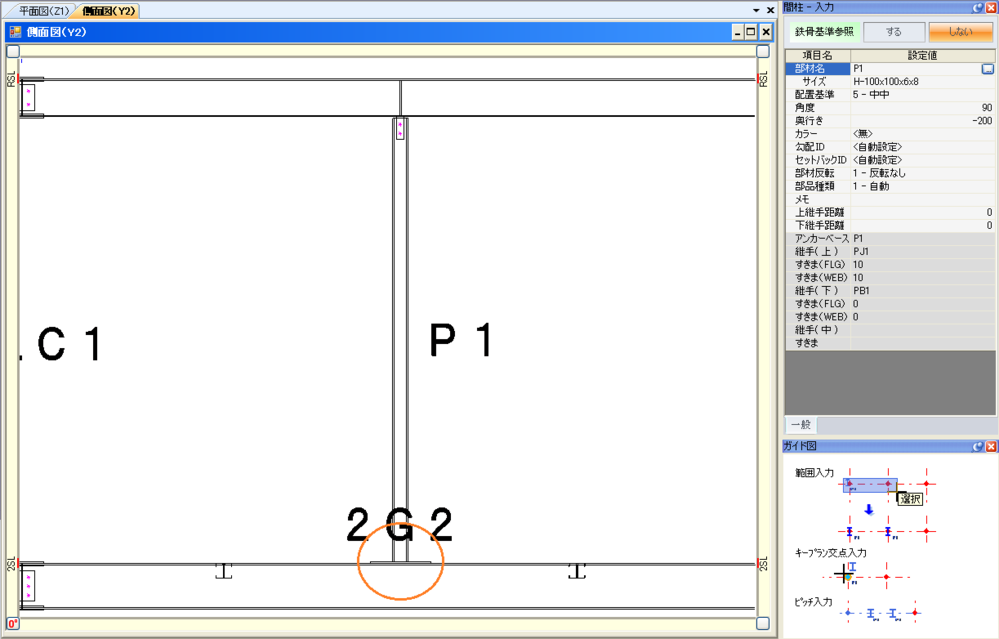
Task: Close the ガイド図 panel
Action: 991,447
